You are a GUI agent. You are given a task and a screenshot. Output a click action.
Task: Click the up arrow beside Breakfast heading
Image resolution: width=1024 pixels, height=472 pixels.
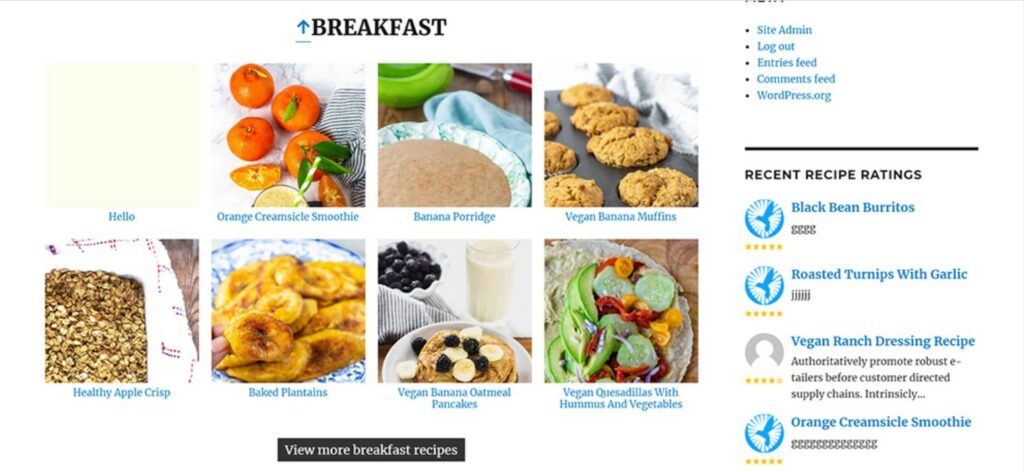click(x=303, y=27)
